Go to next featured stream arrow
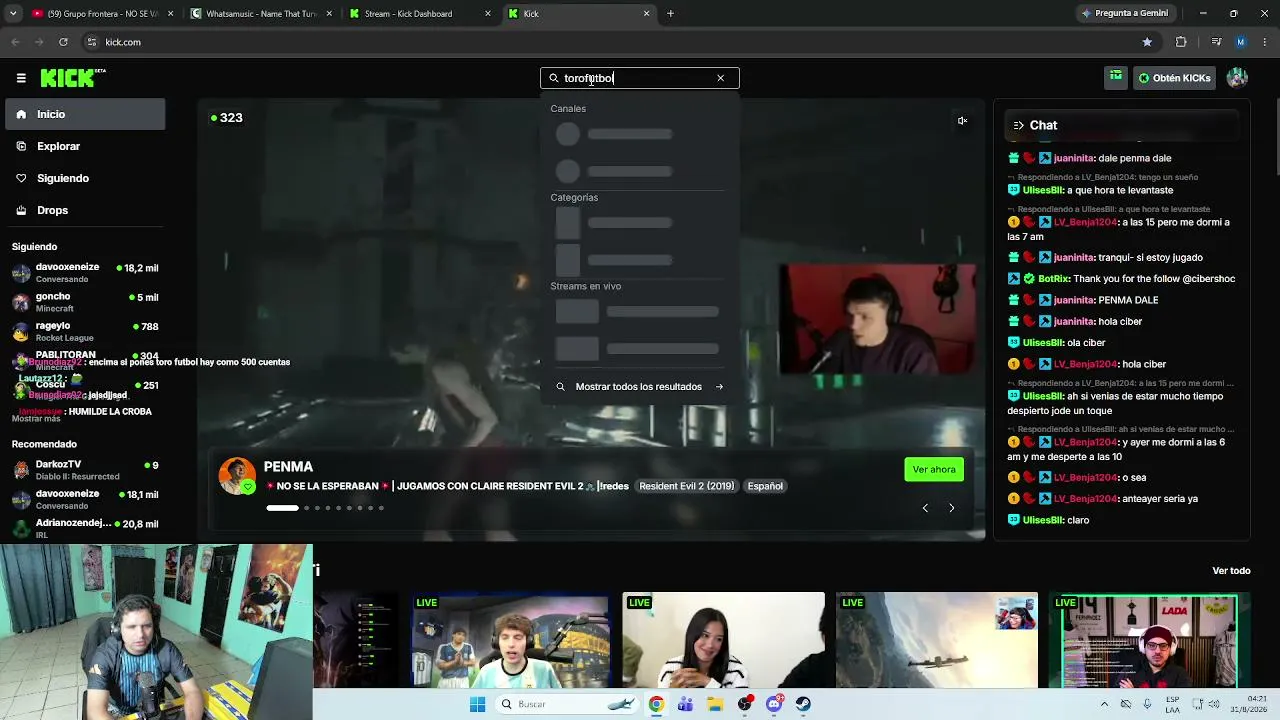 coord(951,508)
